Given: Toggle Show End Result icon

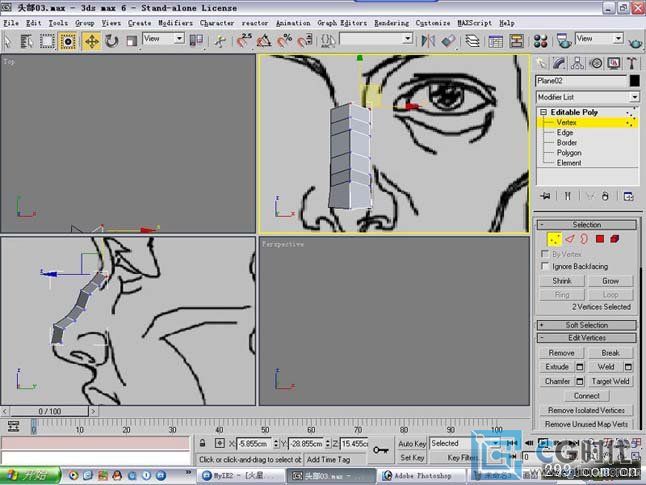Looking at the screenshot, I should pyautogui.click(x=568, y=196).
